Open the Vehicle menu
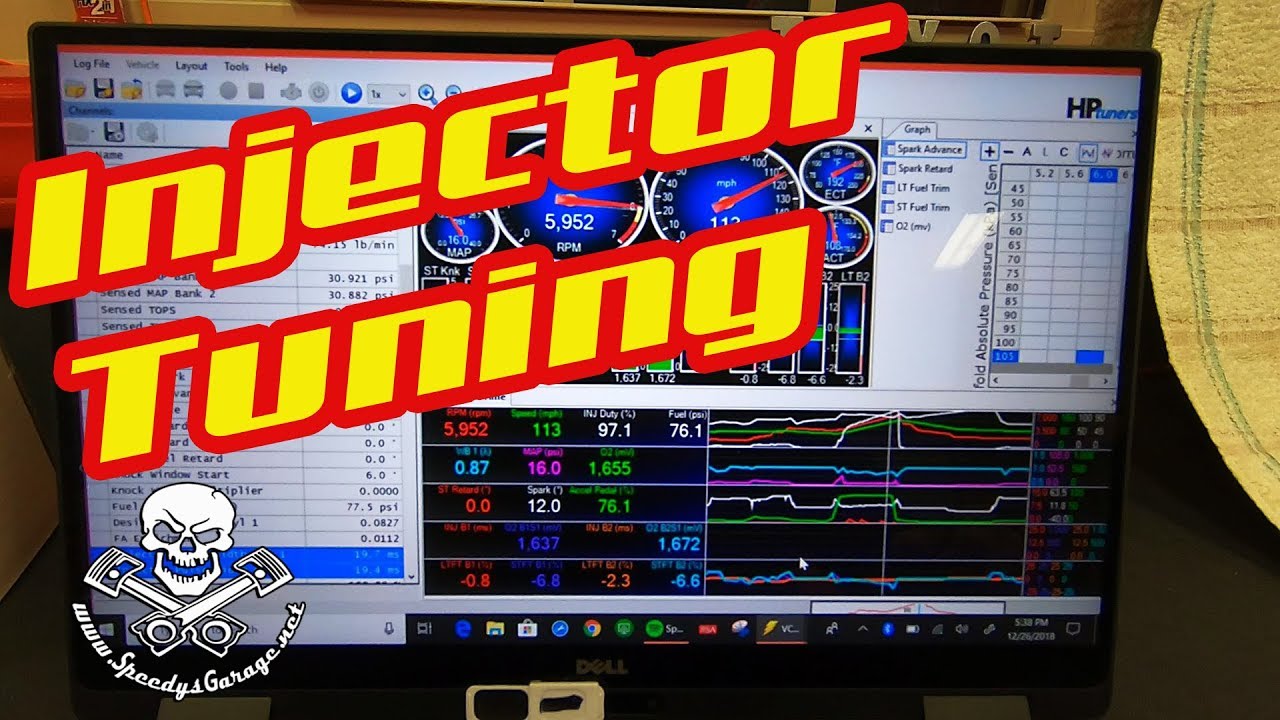This screenshot has width=1280, height=720. pyautogui.click(x=142, y=65)
